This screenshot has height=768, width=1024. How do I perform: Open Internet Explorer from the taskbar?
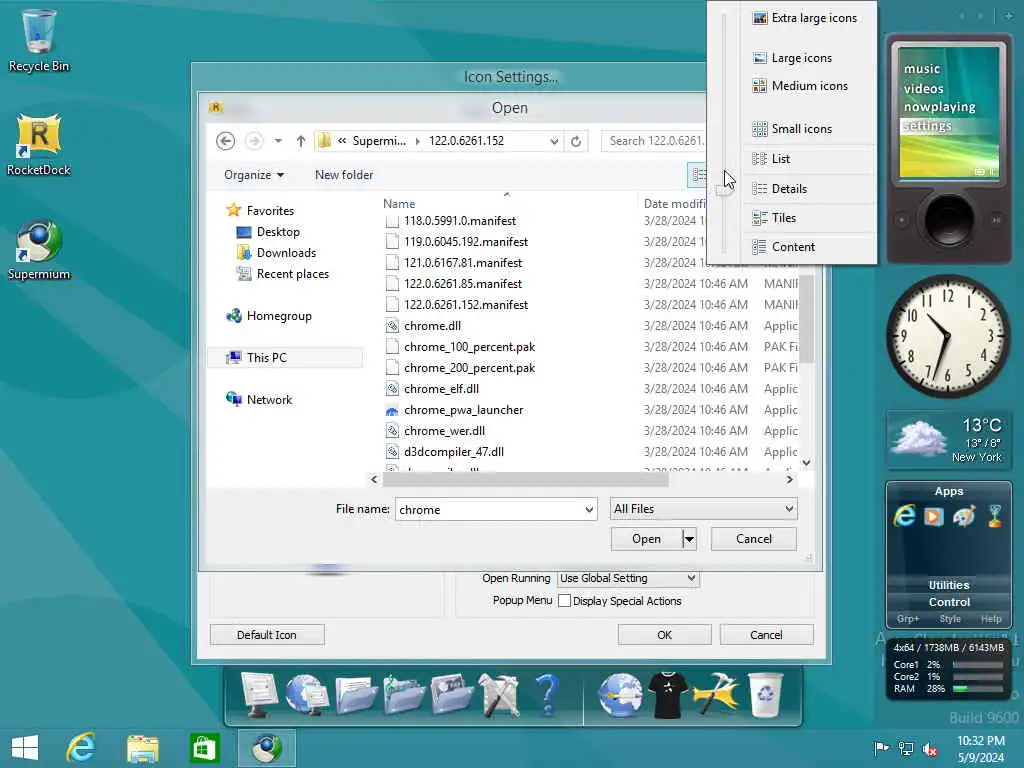(x=81, y=748)
